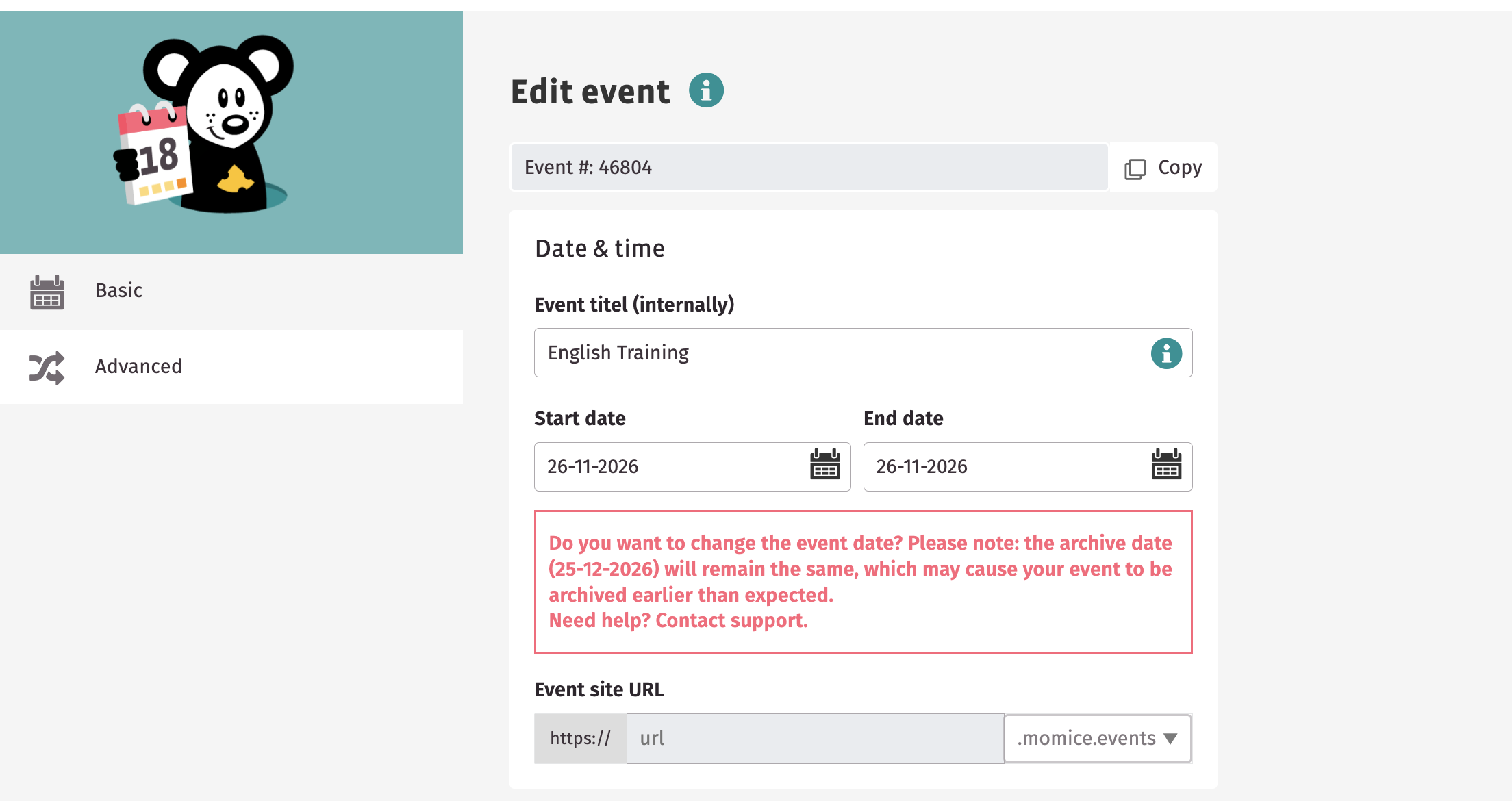Click the copy document icon beside Copy label
1512x801 pixels.
(x=1136, y=167)
